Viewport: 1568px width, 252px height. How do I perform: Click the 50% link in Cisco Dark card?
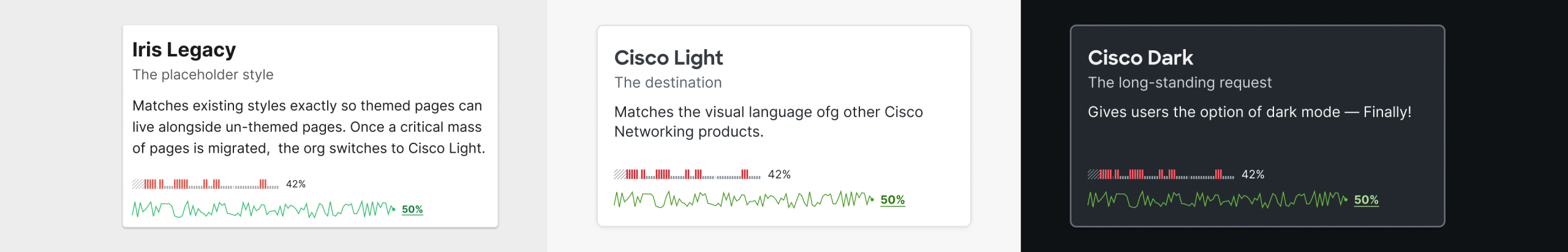[1366, 200]
